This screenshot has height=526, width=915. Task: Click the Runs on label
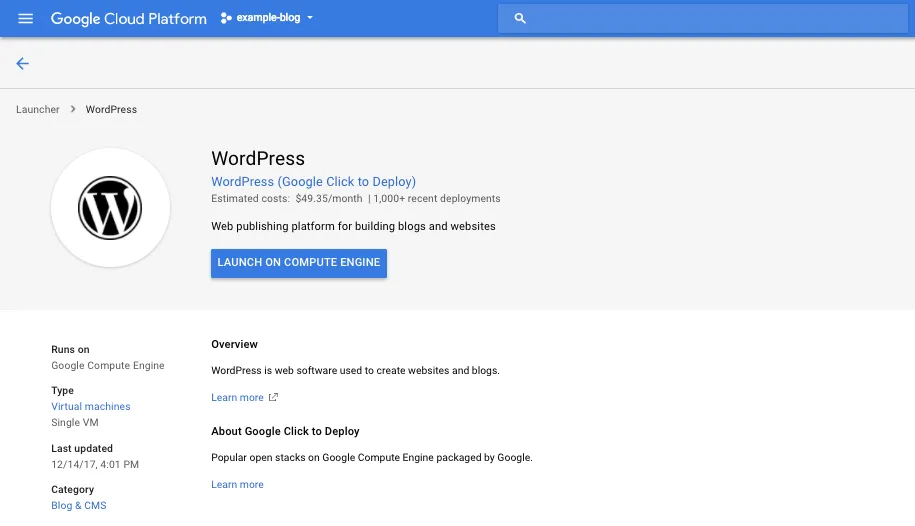[70, 350]
